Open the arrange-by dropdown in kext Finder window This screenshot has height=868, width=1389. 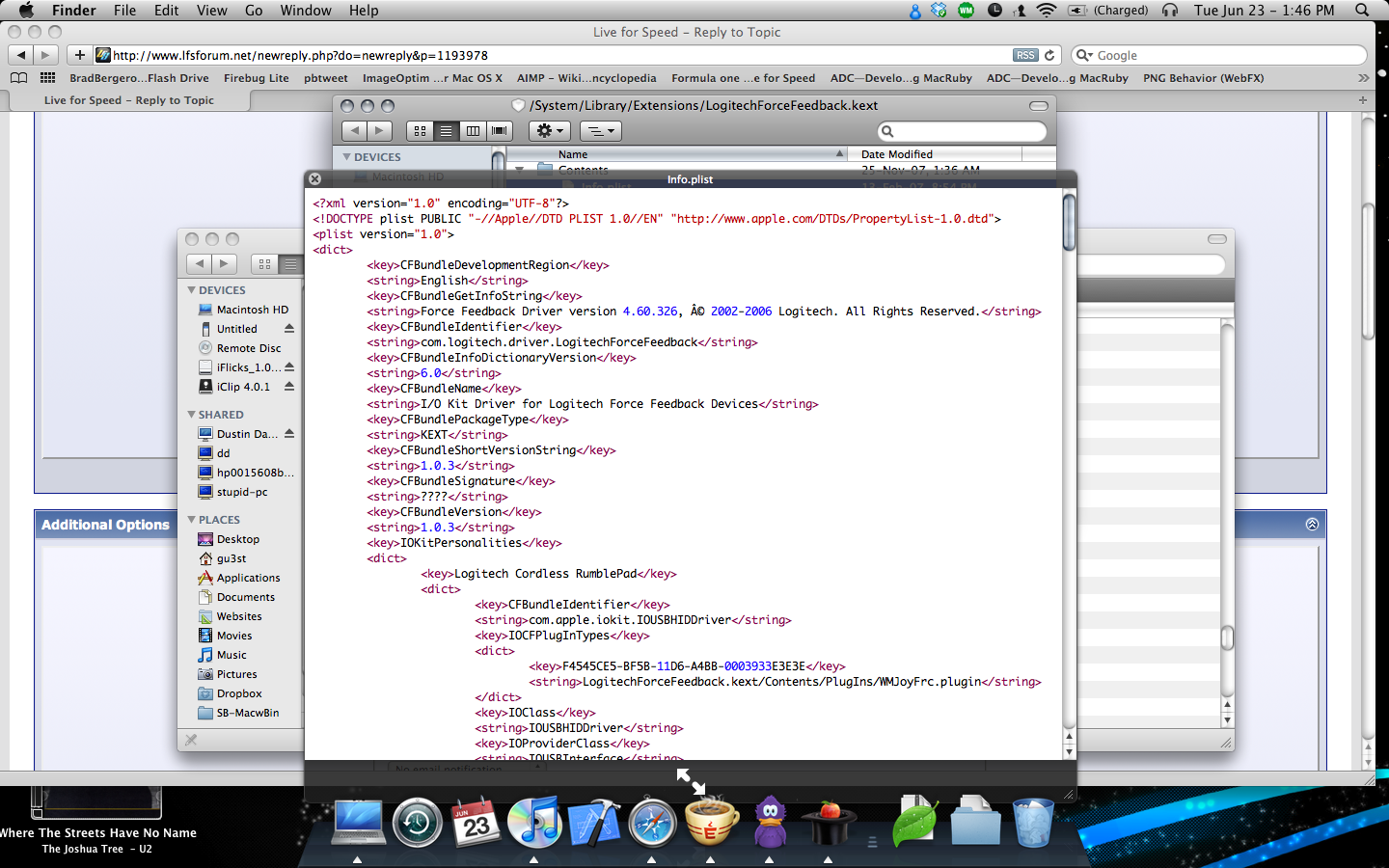point(600,130)
